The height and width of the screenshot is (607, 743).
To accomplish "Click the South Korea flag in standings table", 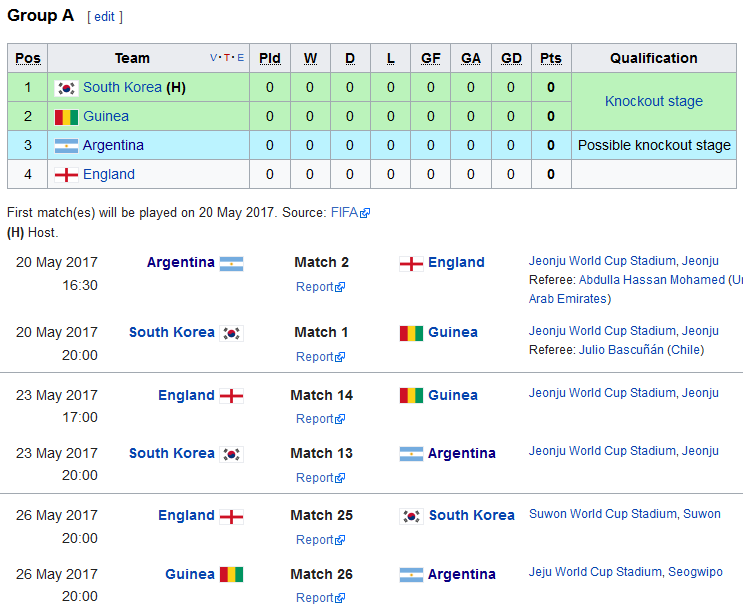I will [67, 88].
